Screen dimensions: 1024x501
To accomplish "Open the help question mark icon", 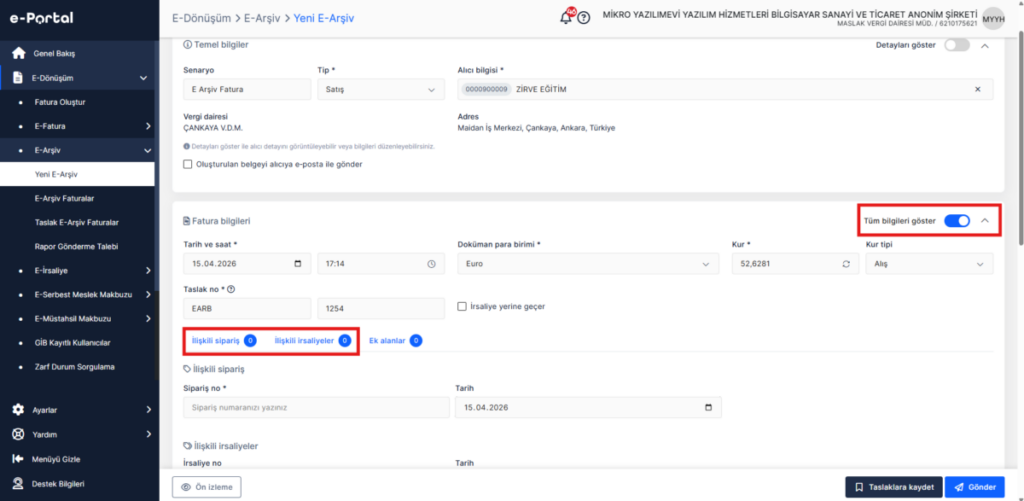I will (x=584, y=18).
